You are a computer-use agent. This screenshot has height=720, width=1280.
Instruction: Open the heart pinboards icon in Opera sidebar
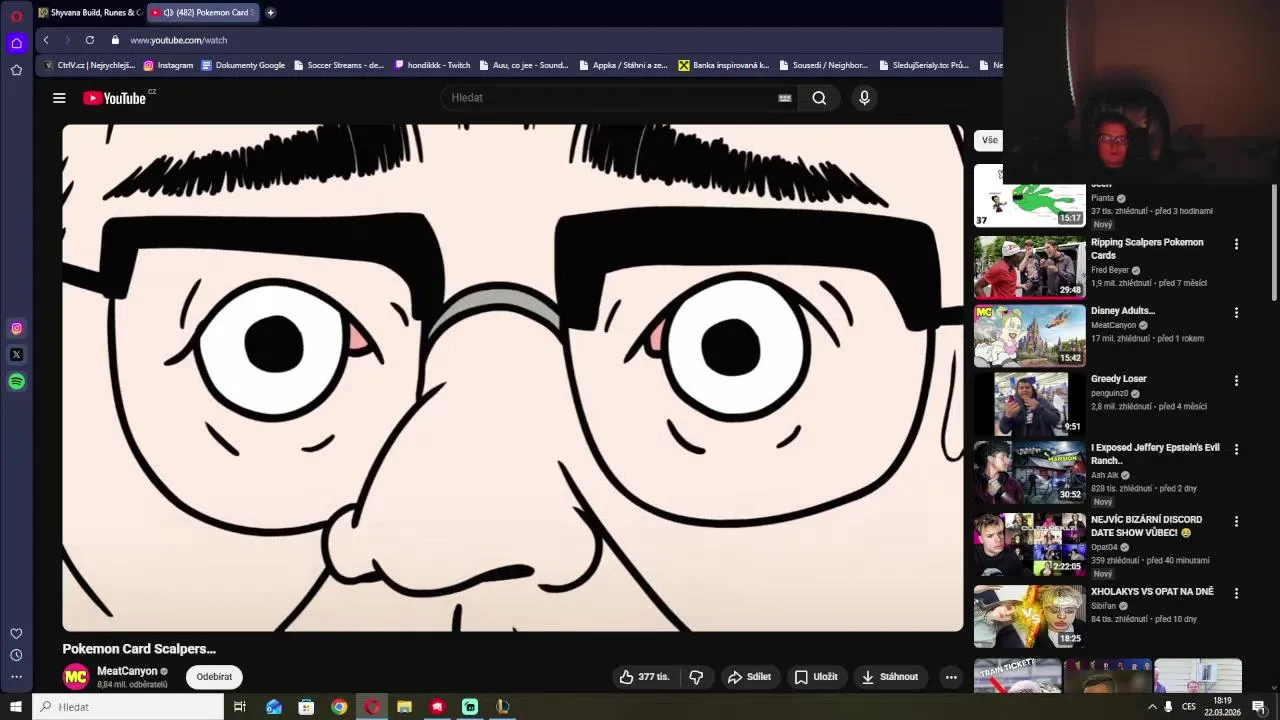tap(16, 633)
